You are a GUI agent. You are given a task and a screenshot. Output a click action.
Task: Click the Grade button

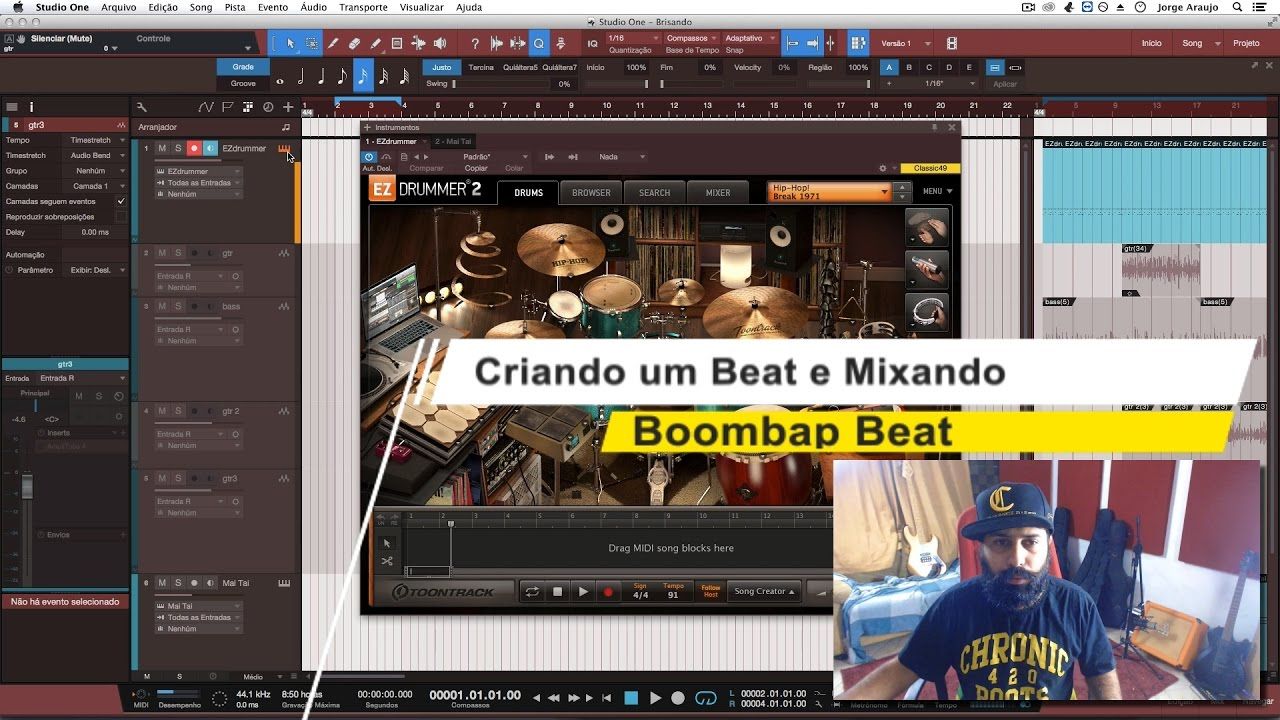243,67
